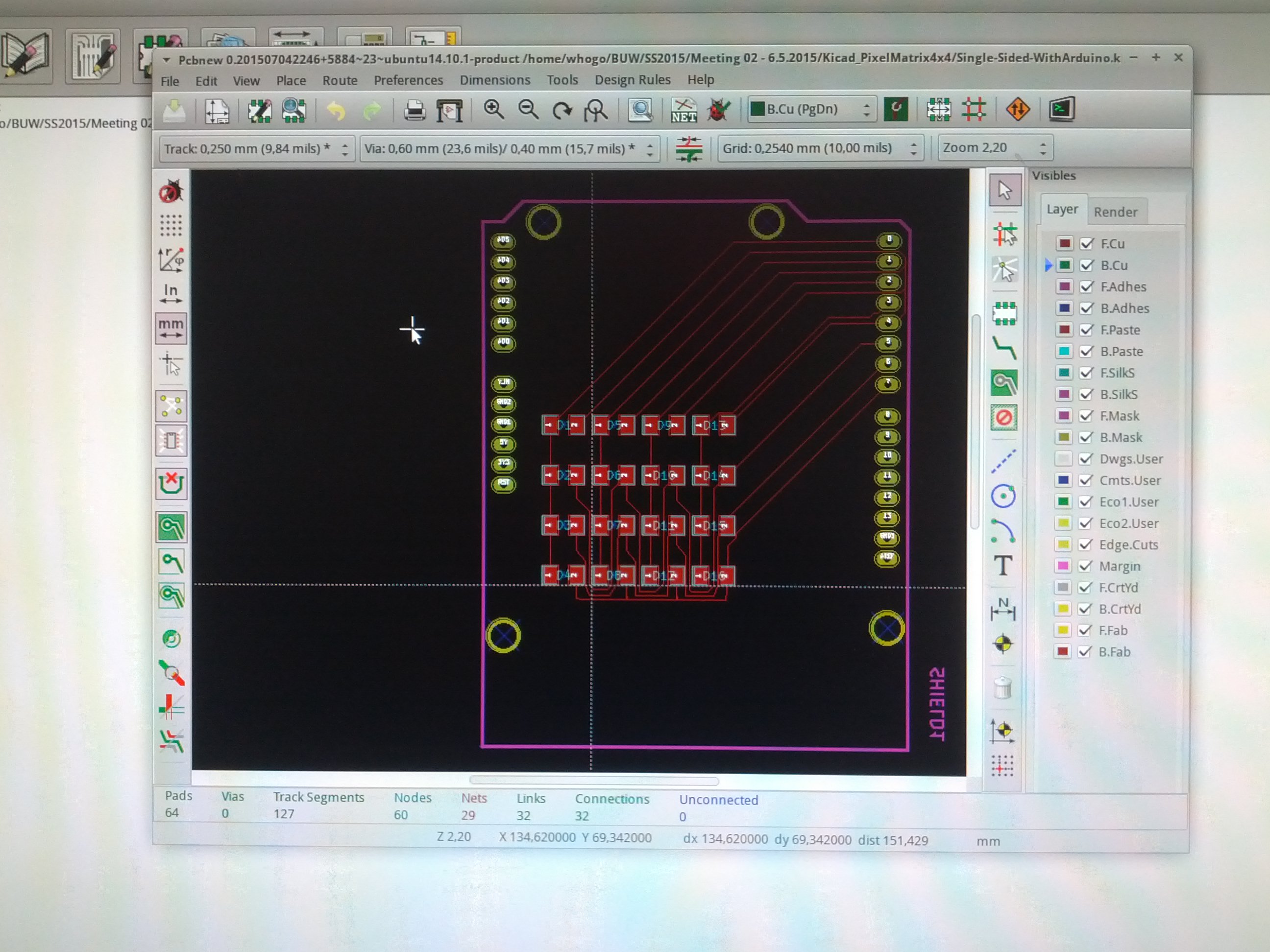Open the B.Cu active layer dropdown
Image resolution: width=1270 pixels, height=952 pixels.
812,109
